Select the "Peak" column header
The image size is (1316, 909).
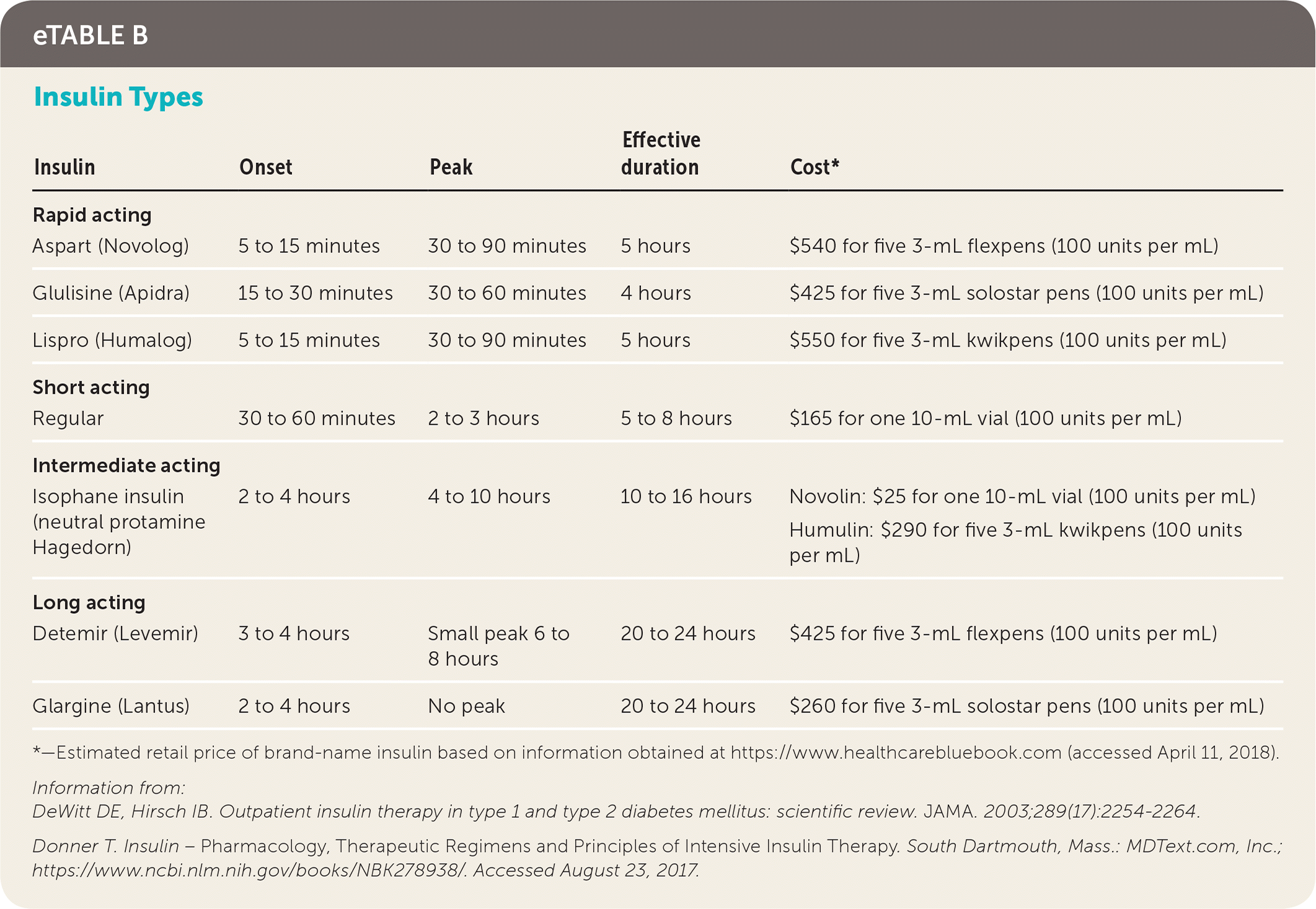(x=451, y=167)
